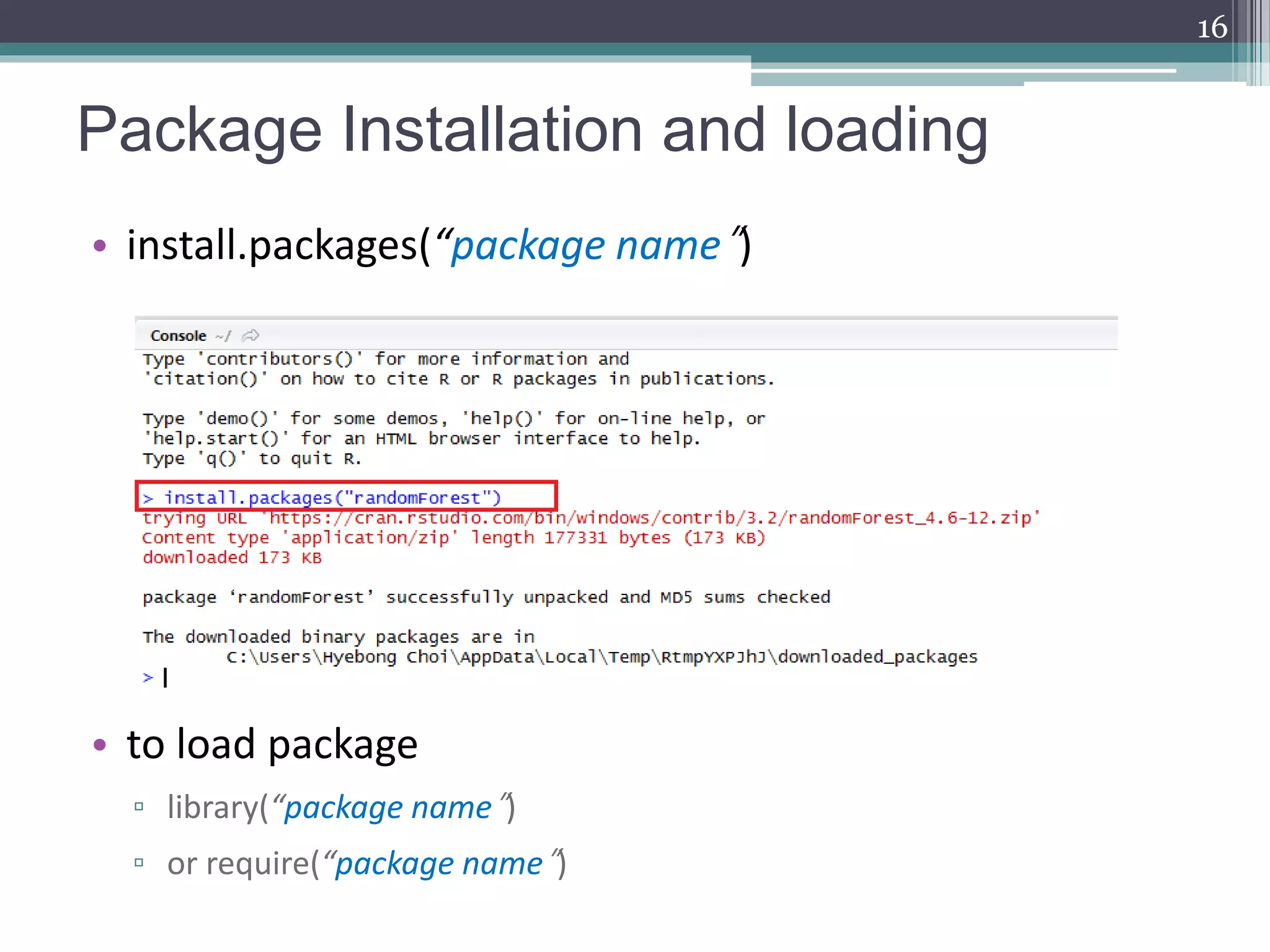Viewport: 1270px width, 952px height.
Task: Click the "Type 'q()' to quit R." line
Action: click(252, 459)
